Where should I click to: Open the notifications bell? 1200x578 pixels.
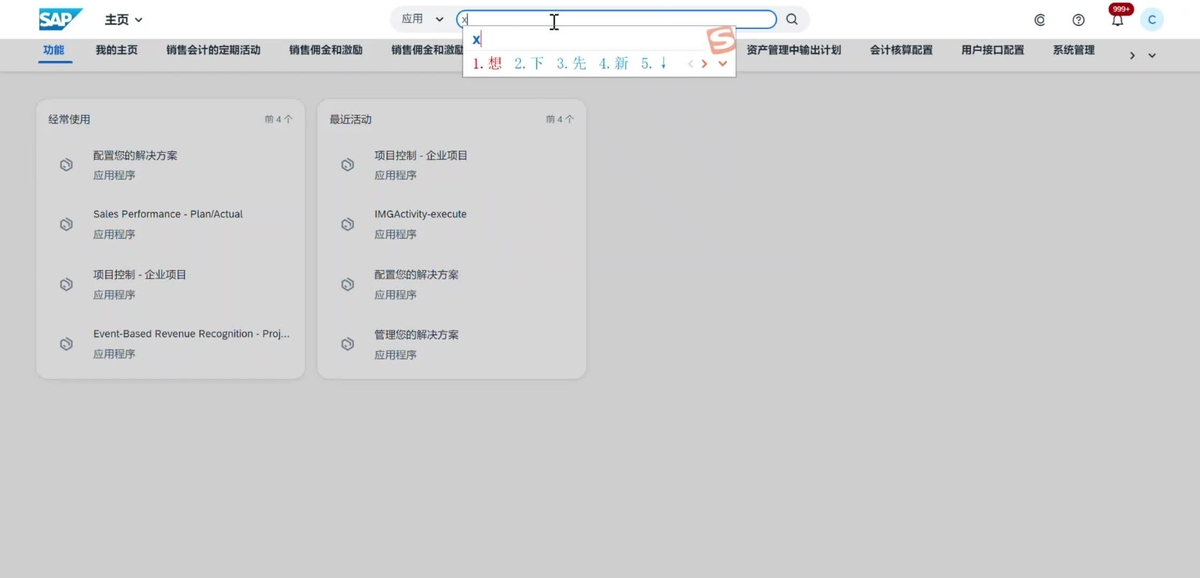[x=1117, y=20]
